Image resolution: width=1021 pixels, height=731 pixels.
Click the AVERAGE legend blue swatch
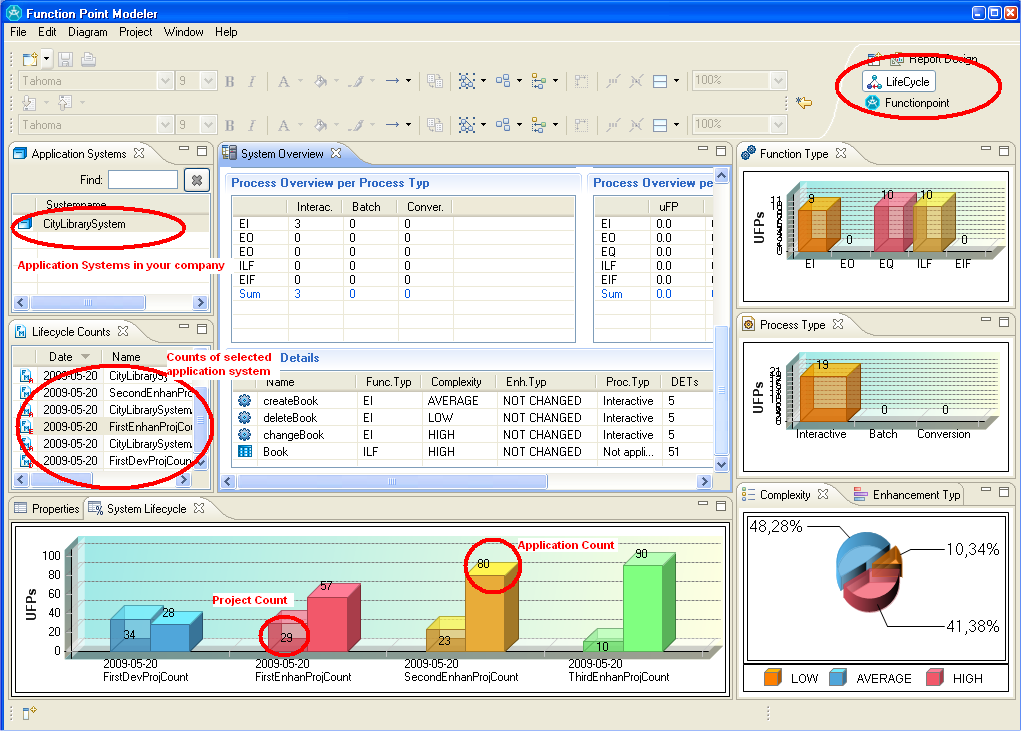(838, 678)
